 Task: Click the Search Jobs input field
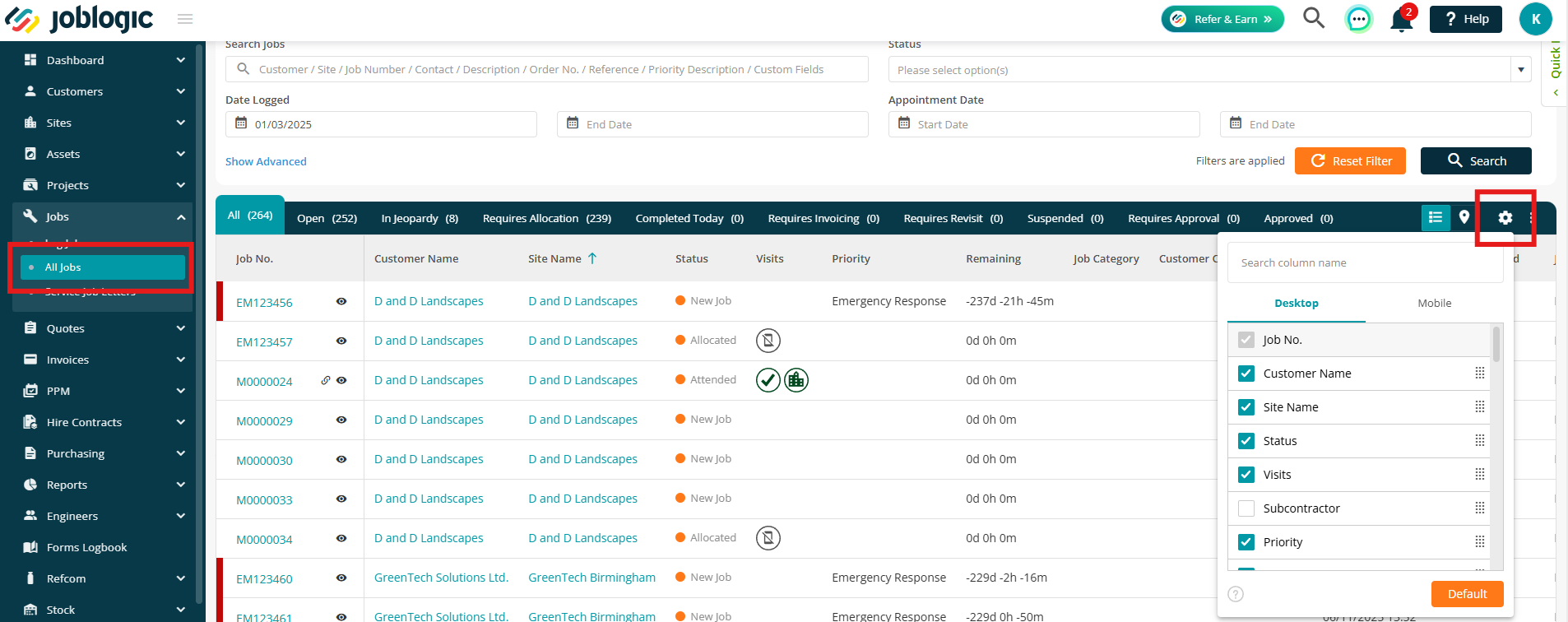tap(547, 69)
